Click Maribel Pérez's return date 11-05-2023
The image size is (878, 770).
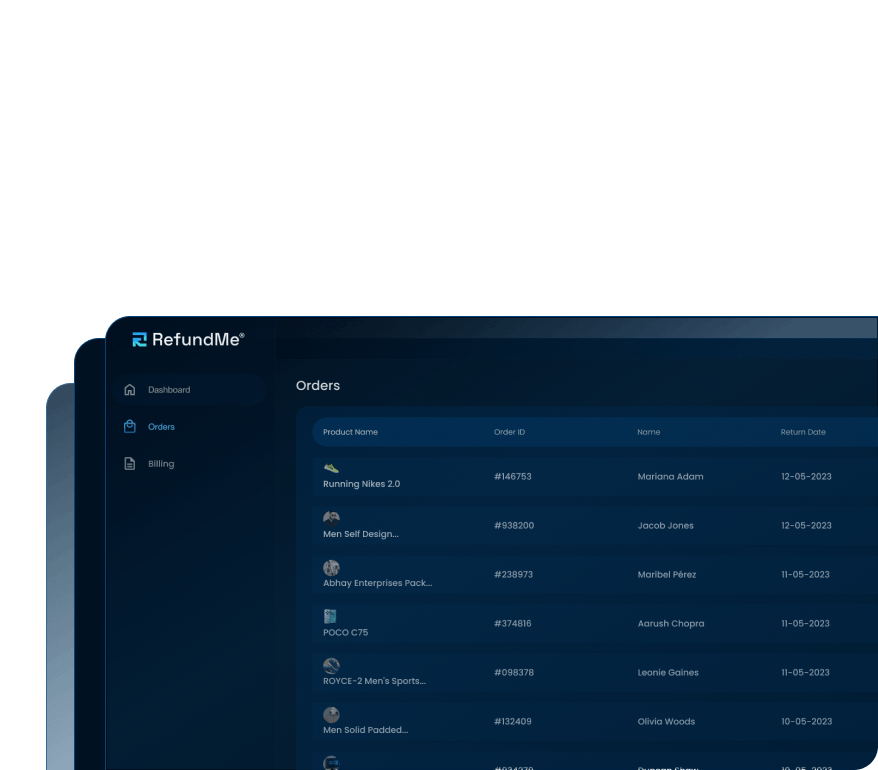pos(805,575)
